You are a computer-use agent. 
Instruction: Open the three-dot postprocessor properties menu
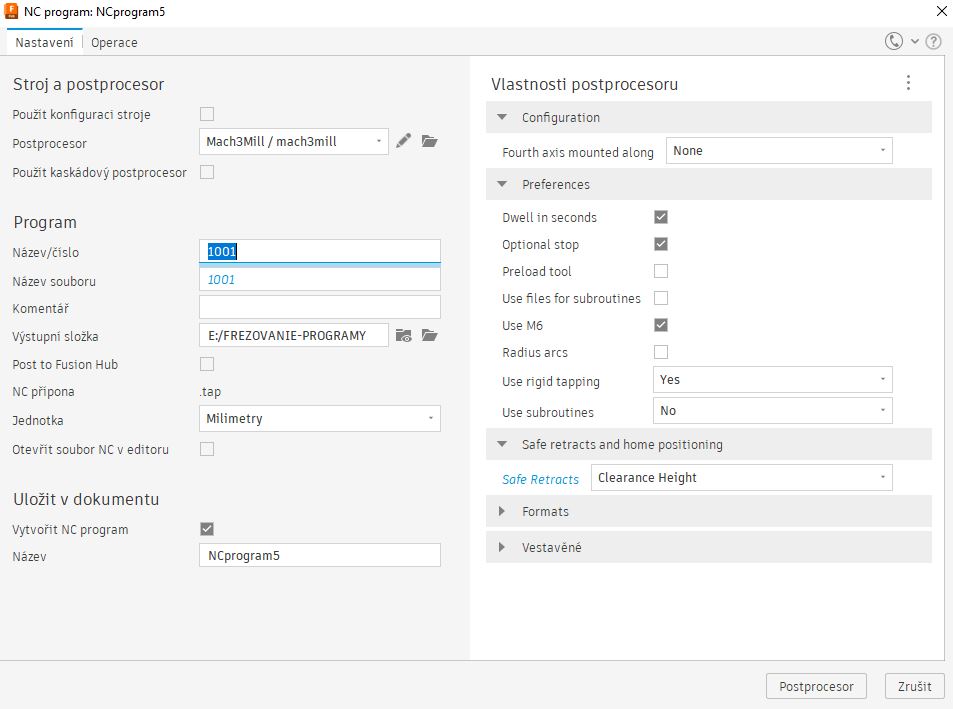908,83
